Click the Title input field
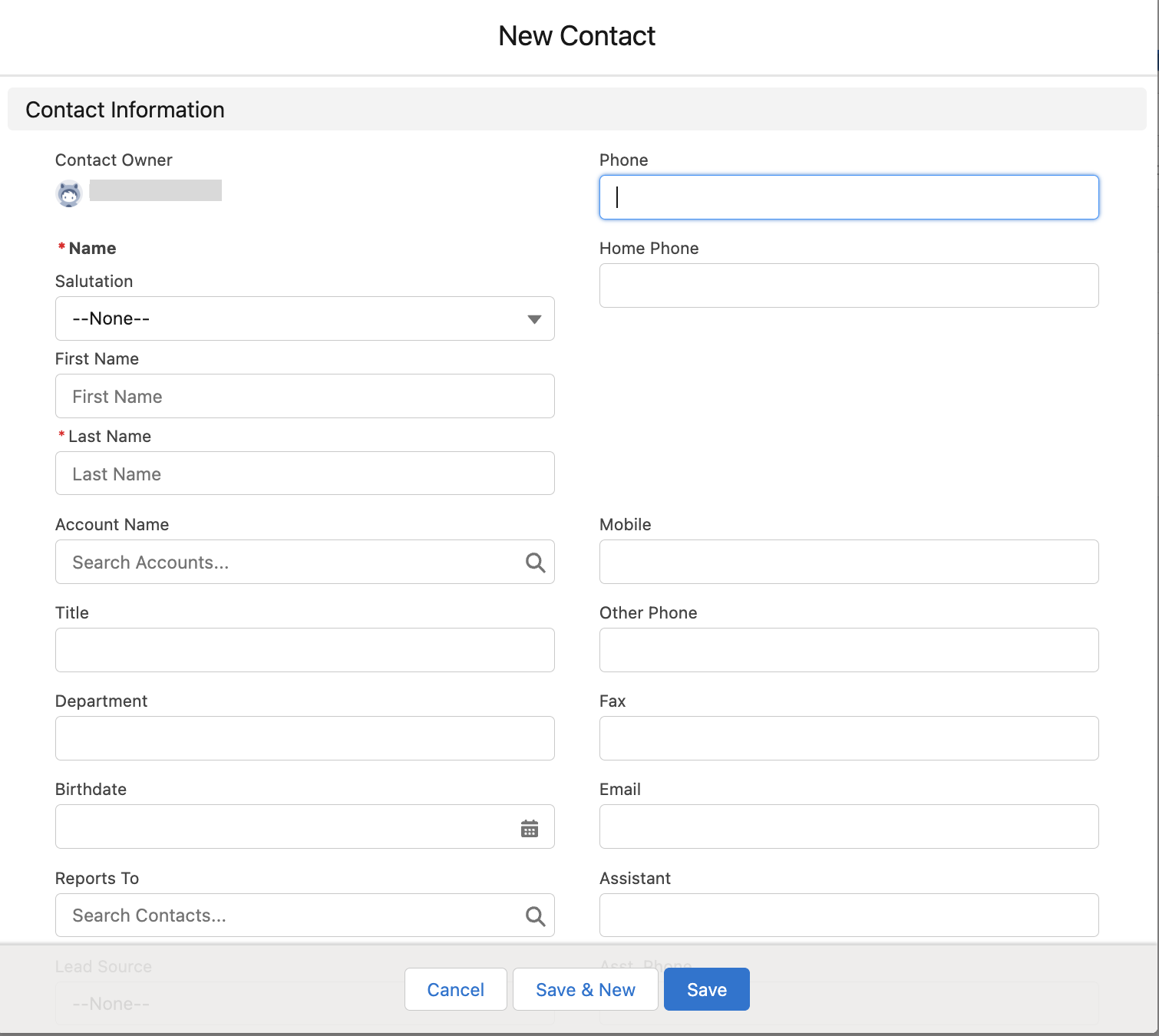The width and height of the screenshot is (1159, 1036). 305,650
